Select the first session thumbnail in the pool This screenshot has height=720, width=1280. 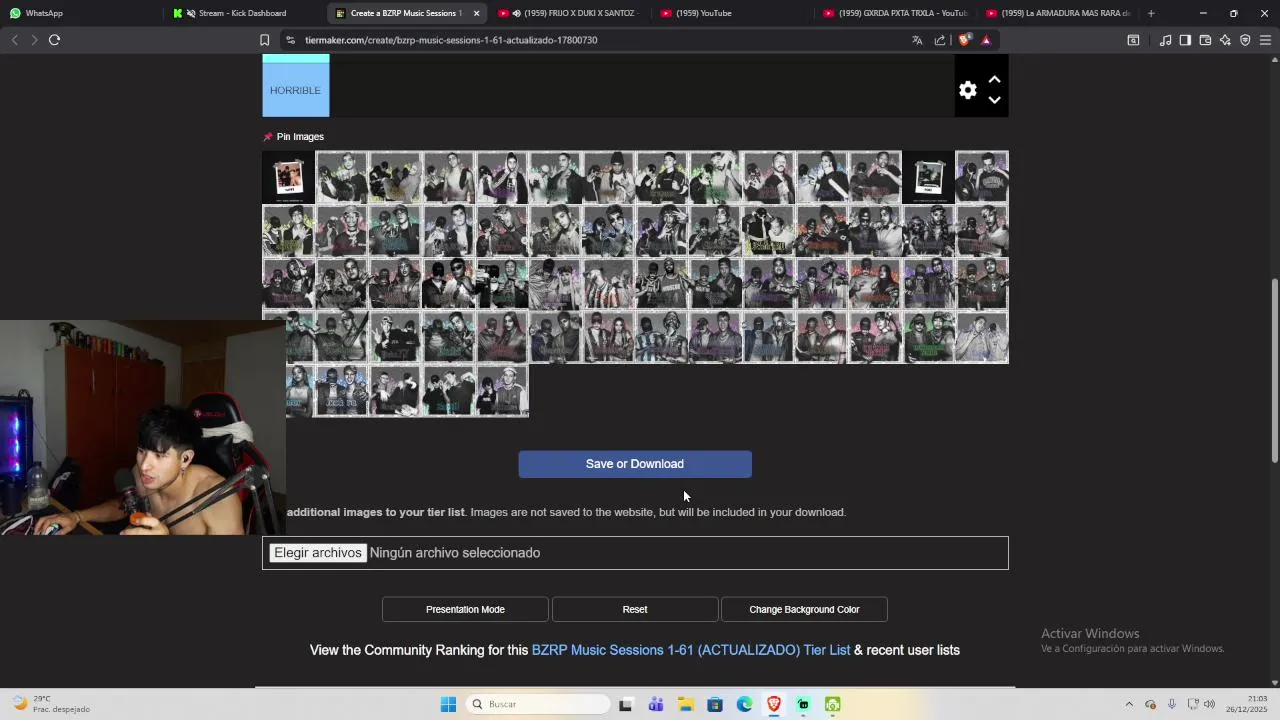(x=288, y=177)
